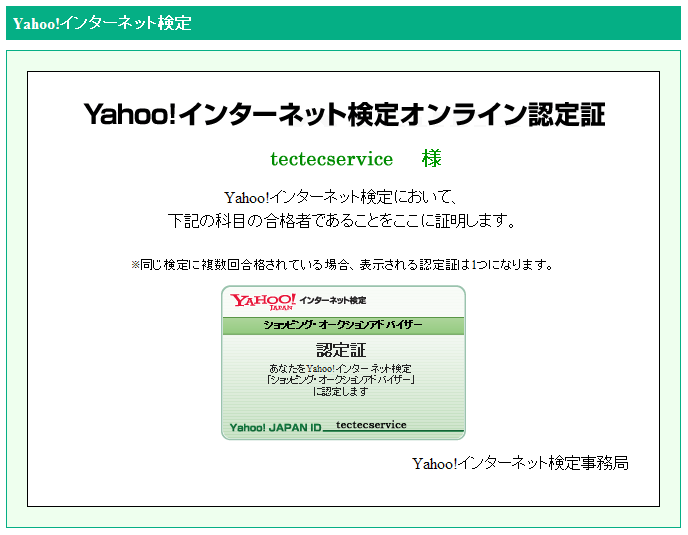Click the インターネット検定 text beside the Yahoo logo
Screen dimensions: 688x535
[333, 300]
